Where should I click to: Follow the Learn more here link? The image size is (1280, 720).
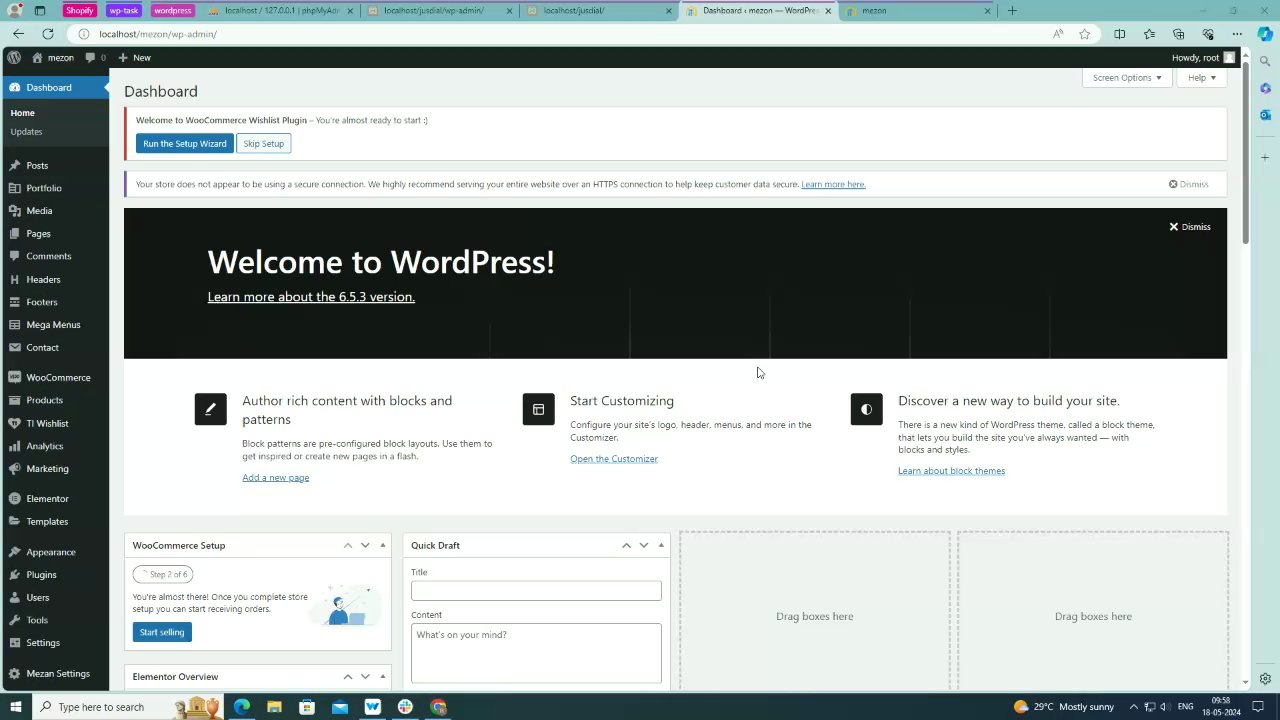pos(833,184)
